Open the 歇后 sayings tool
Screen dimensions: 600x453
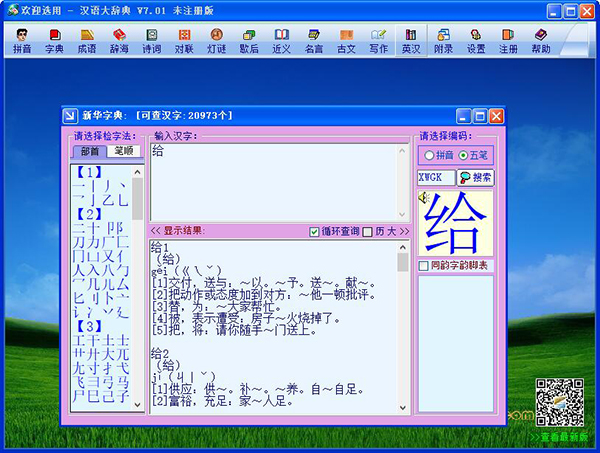coord(249,41)
